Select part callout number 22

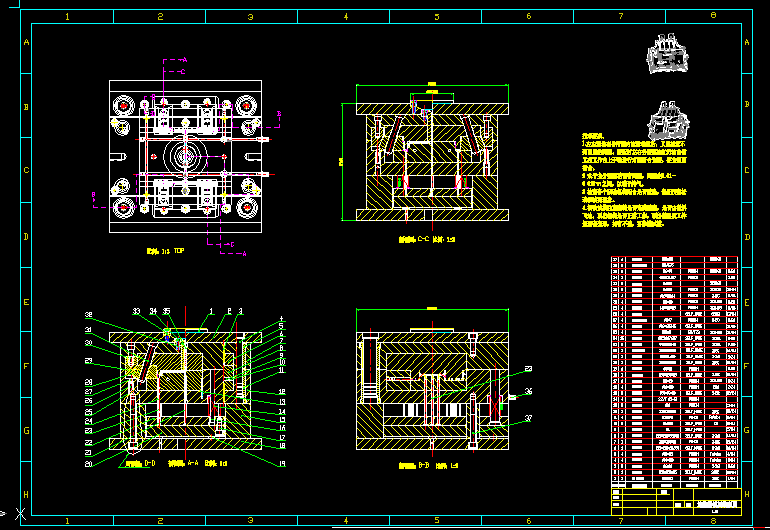coord(88,443)
